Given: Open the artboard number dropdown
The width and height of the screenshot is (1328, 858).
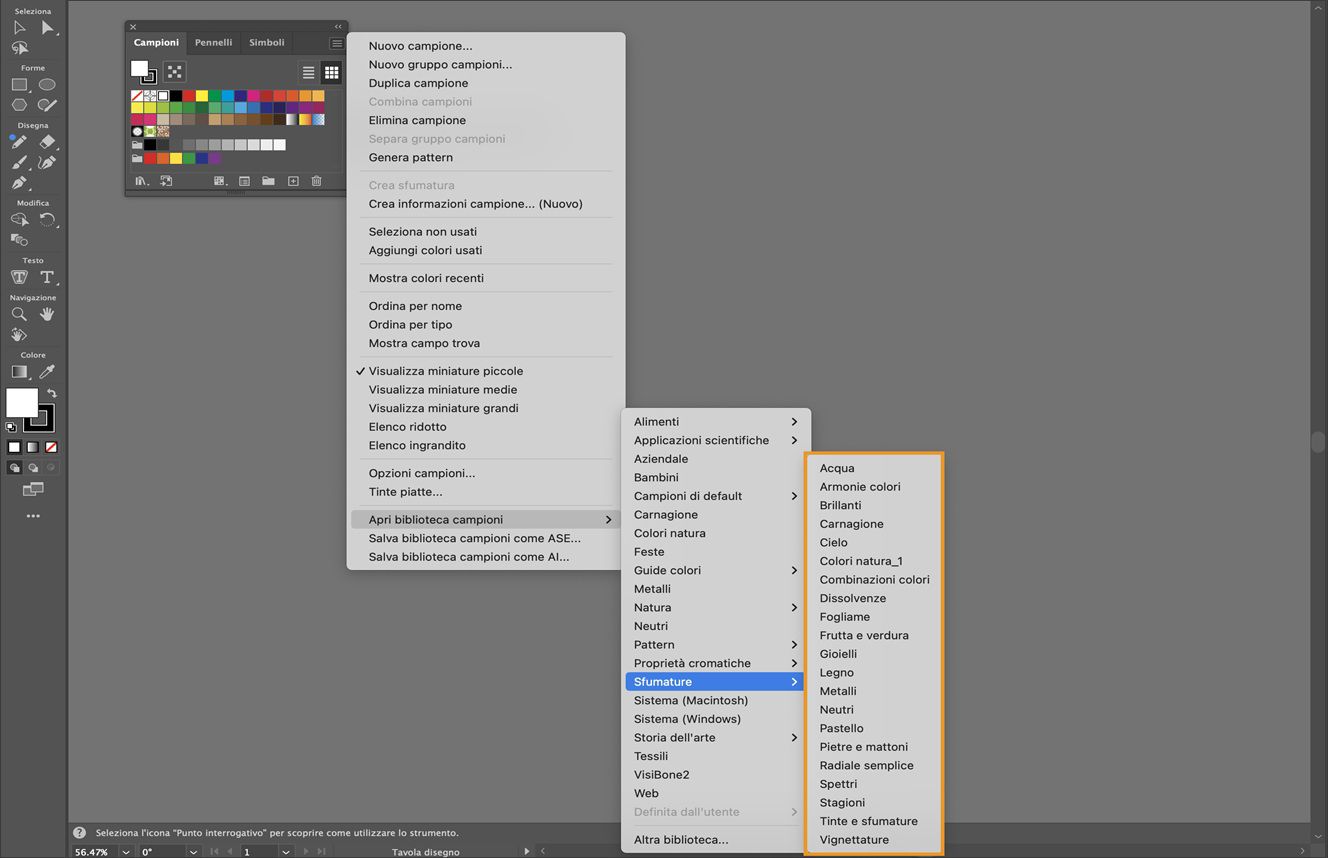Looking at the screenshot, I should 285,852.
